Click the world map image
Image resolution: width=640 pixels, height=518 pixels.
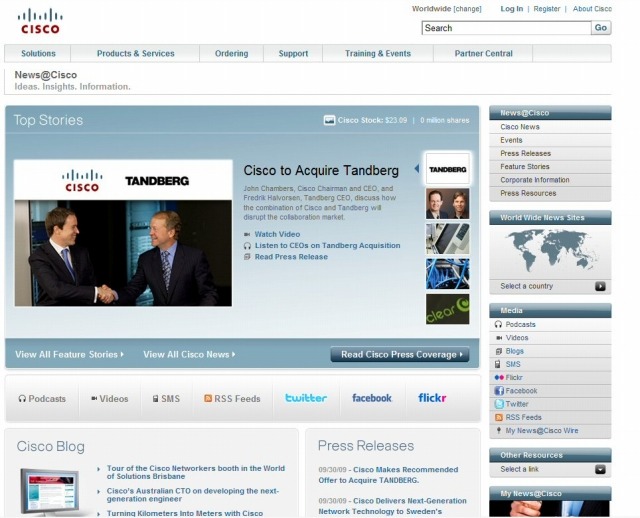pos(550,250)
